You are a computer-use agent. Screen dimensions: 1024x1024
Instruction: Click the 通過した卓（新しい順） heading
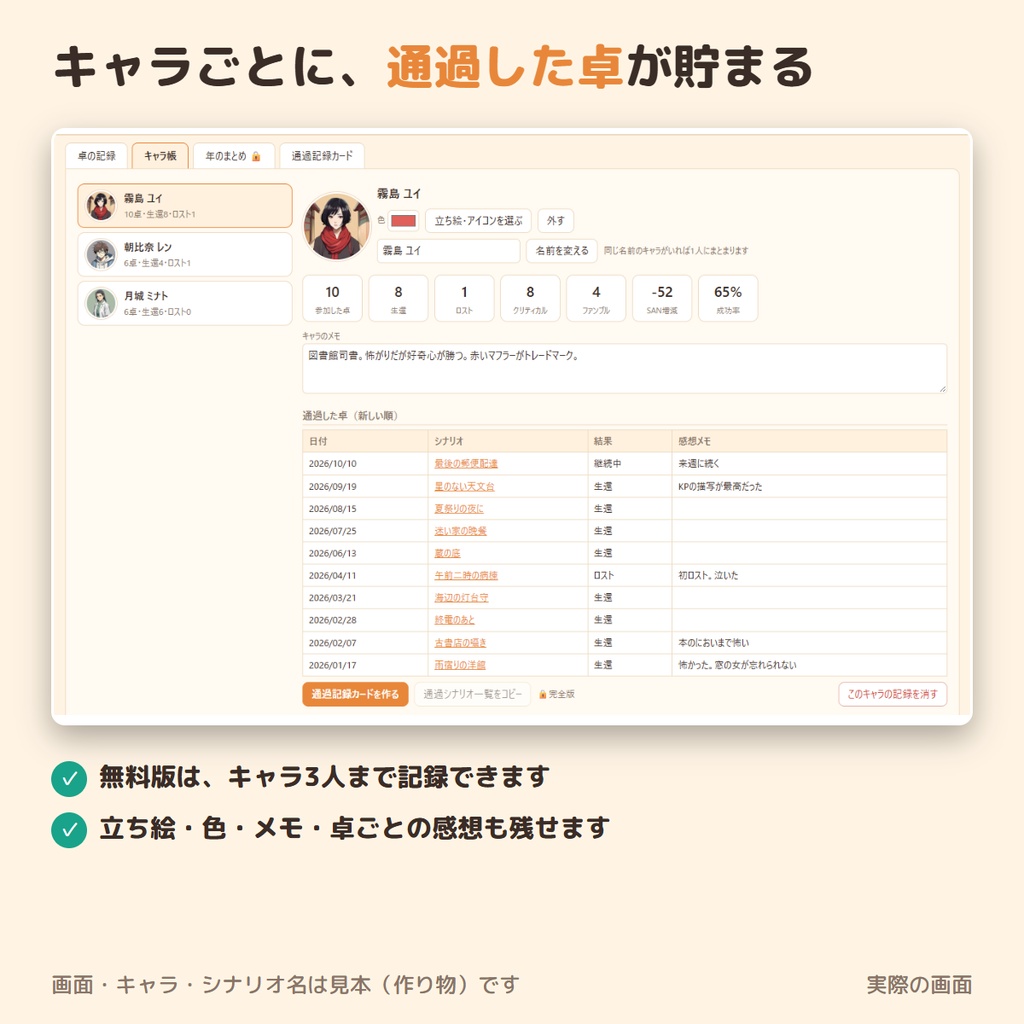point(350,416)
